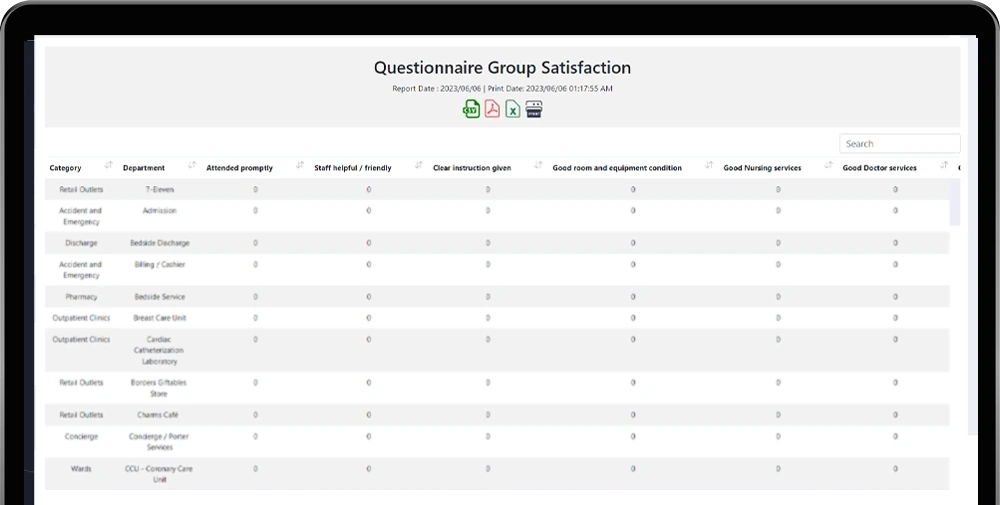Select the 7-Eleven department row
The width and height of the screenshot is (1000, 505).
point(160,189)
